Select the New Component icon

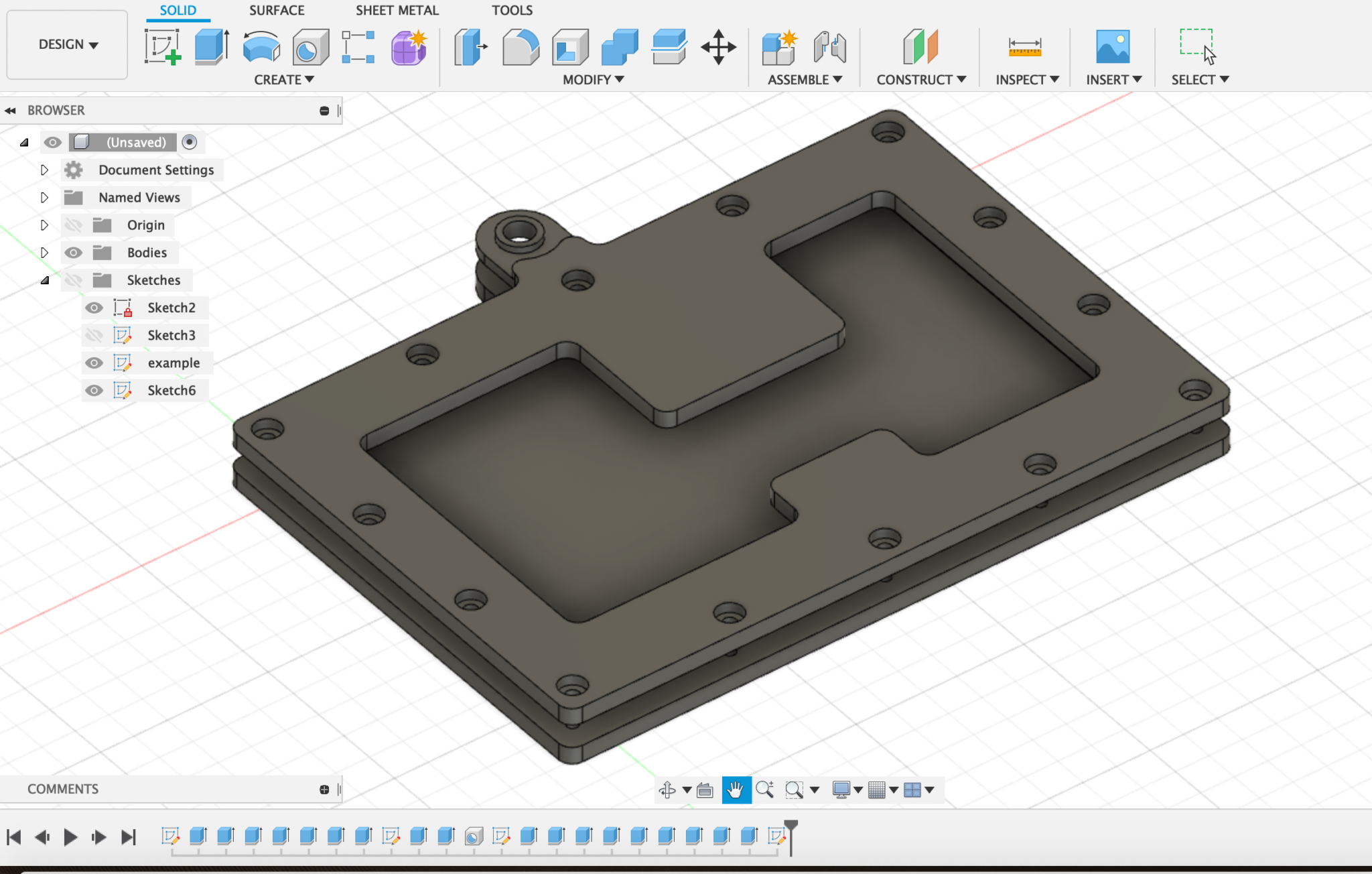pyautogui.click(x=779, y=47)
